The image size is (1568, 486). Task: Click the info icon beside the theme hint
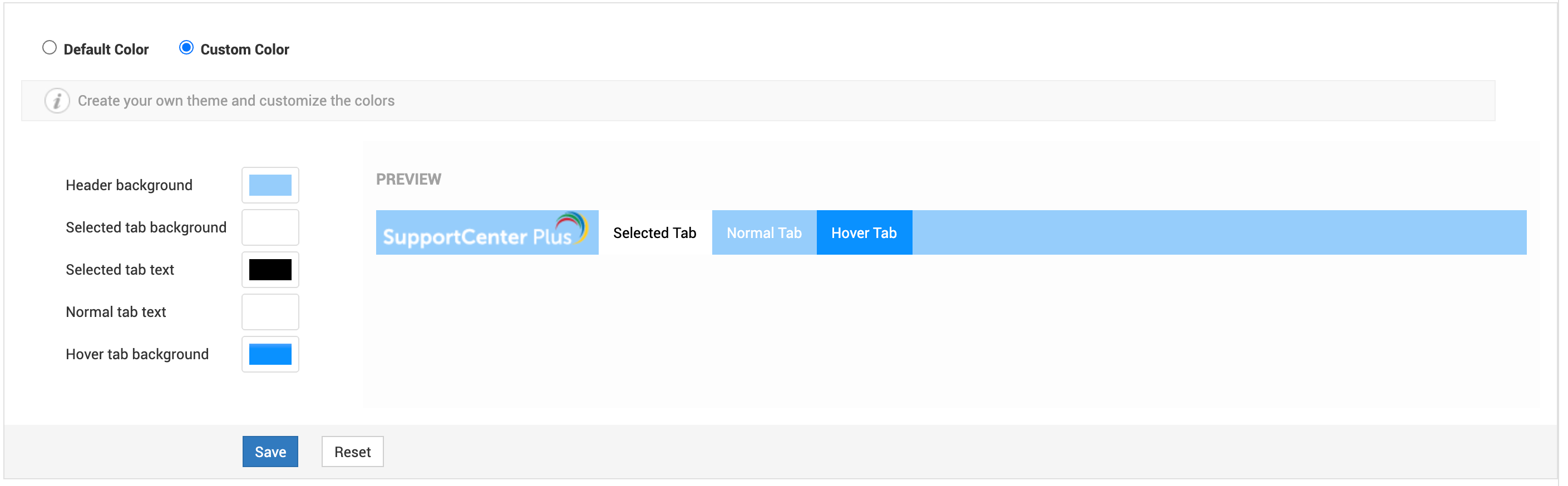pyautogui.click(x=57, y=101)
